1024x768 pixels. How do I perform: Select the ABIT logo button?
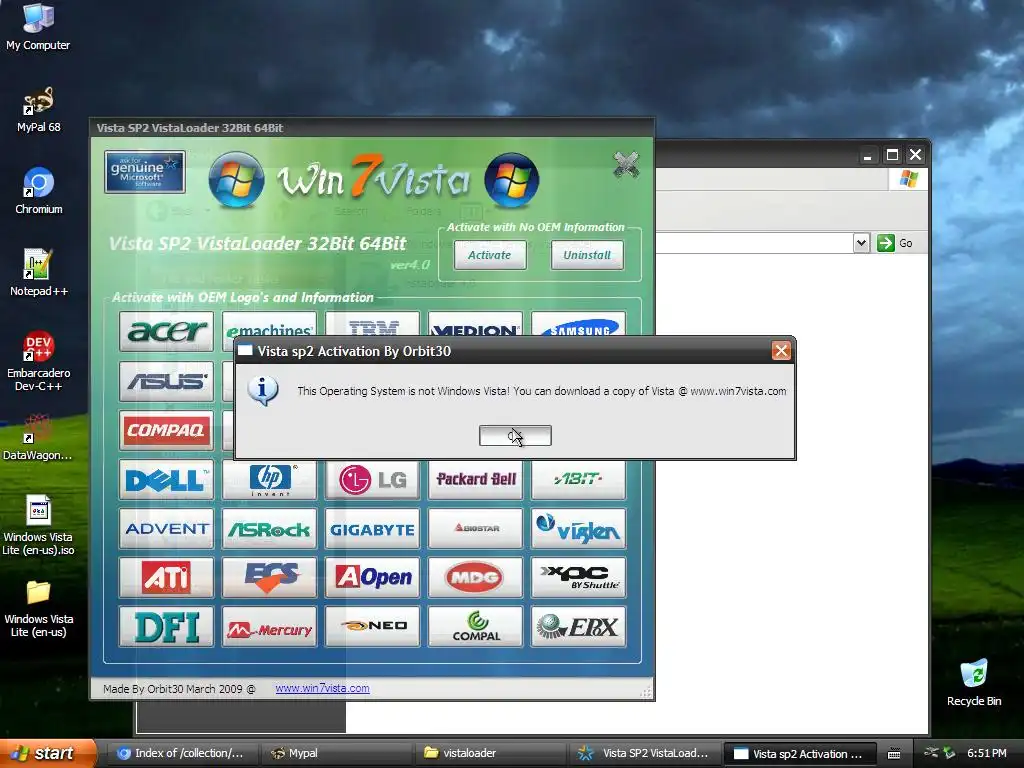579,479
